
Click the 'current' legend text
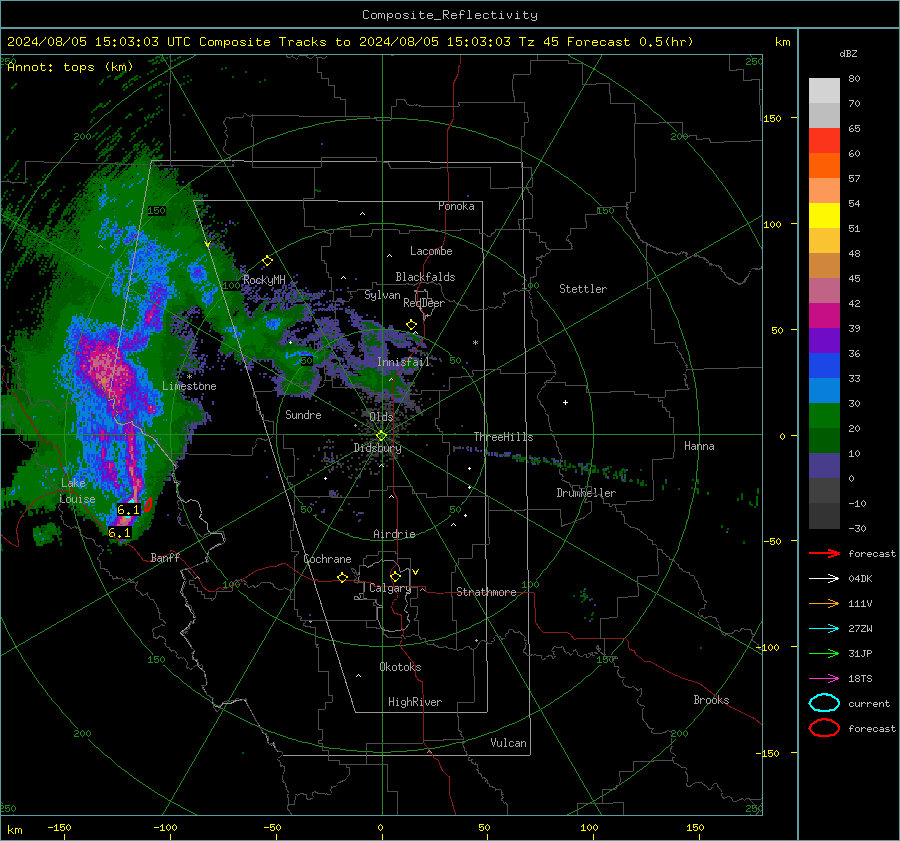click(x=869, y=703)
